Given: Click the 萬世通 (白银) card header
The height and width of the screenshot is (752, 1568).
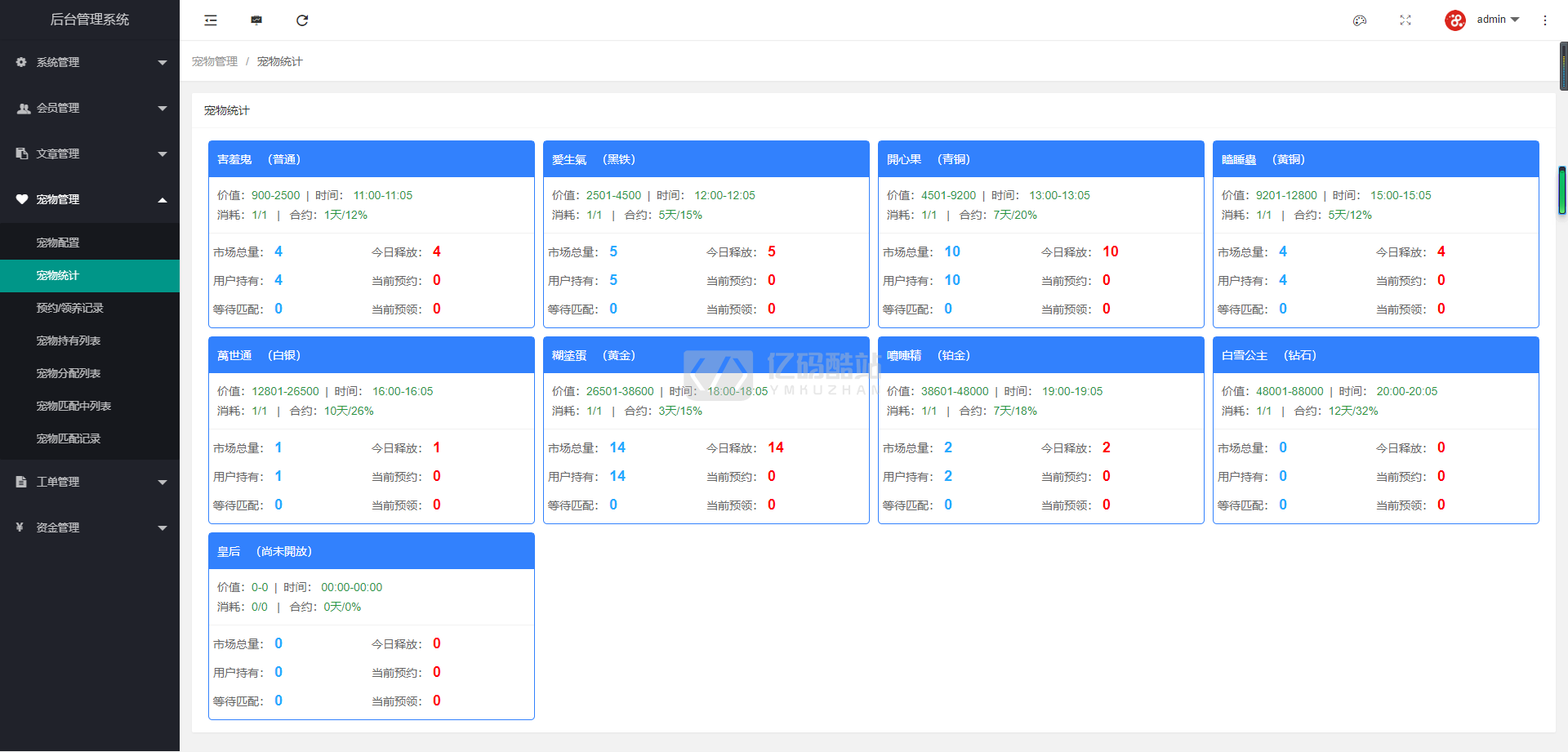Looking at the screenshot, I should point(372,355).
